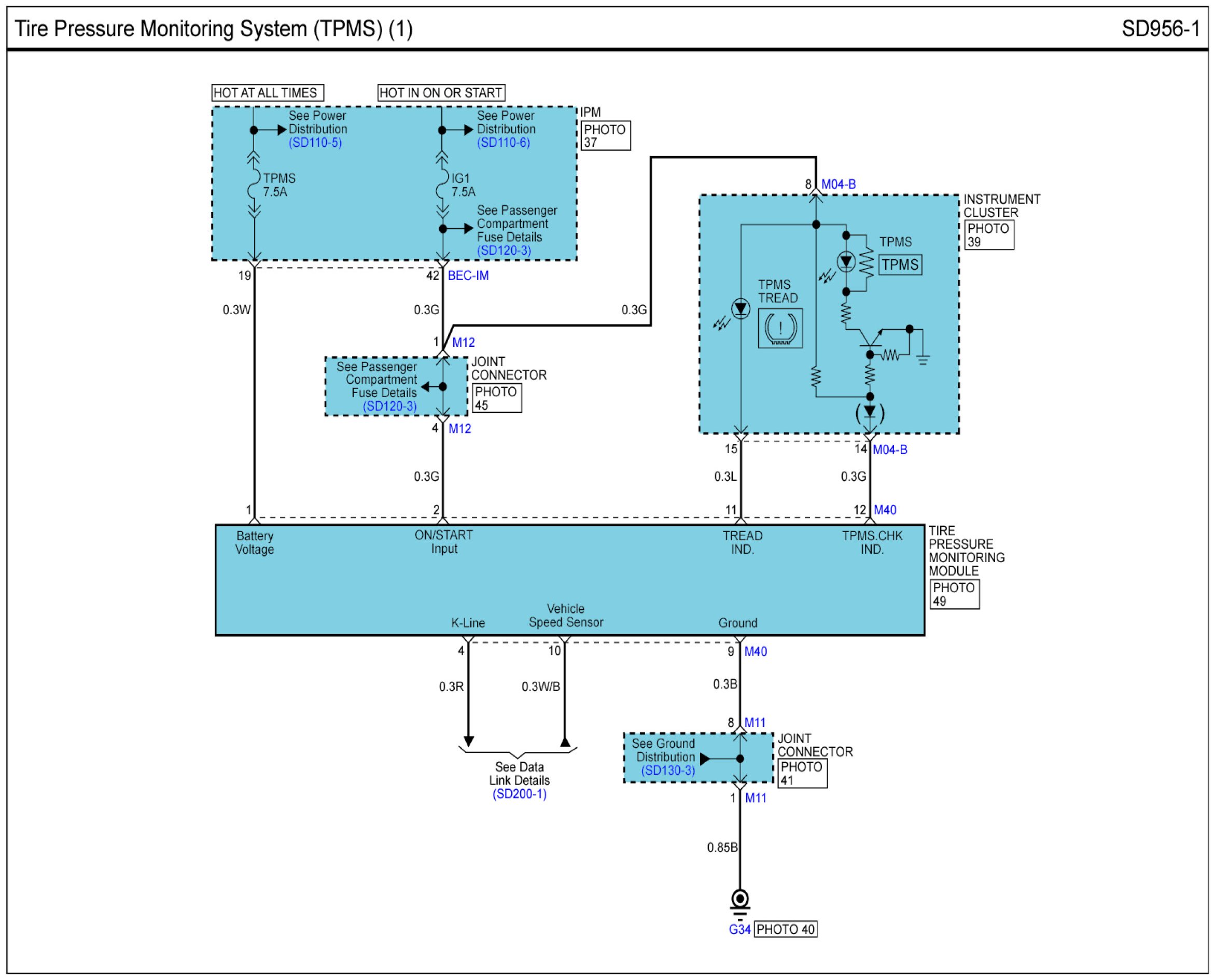Click the boxed TPMS indicator lamp label
1215x980 pixels.
point(900,265)
